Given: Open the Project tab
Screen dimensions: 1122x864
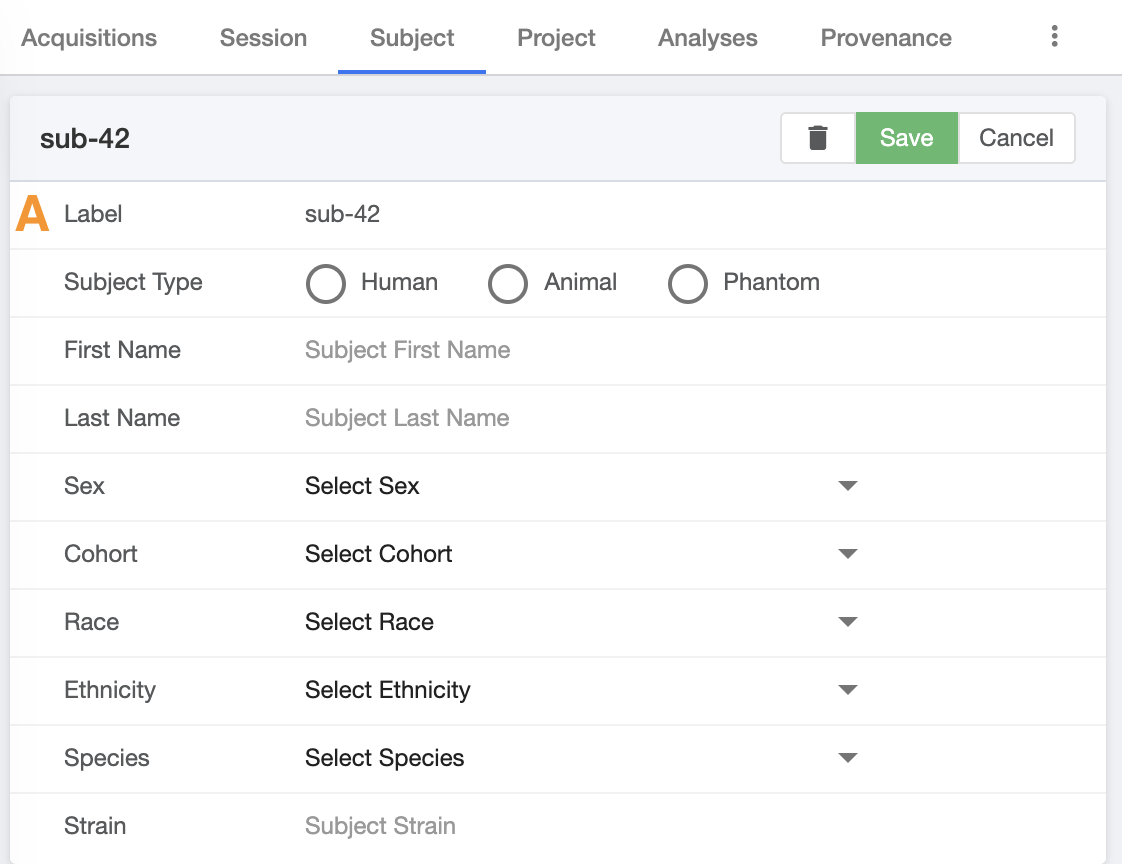Looking at the screenshot, I should click(556, 37).
